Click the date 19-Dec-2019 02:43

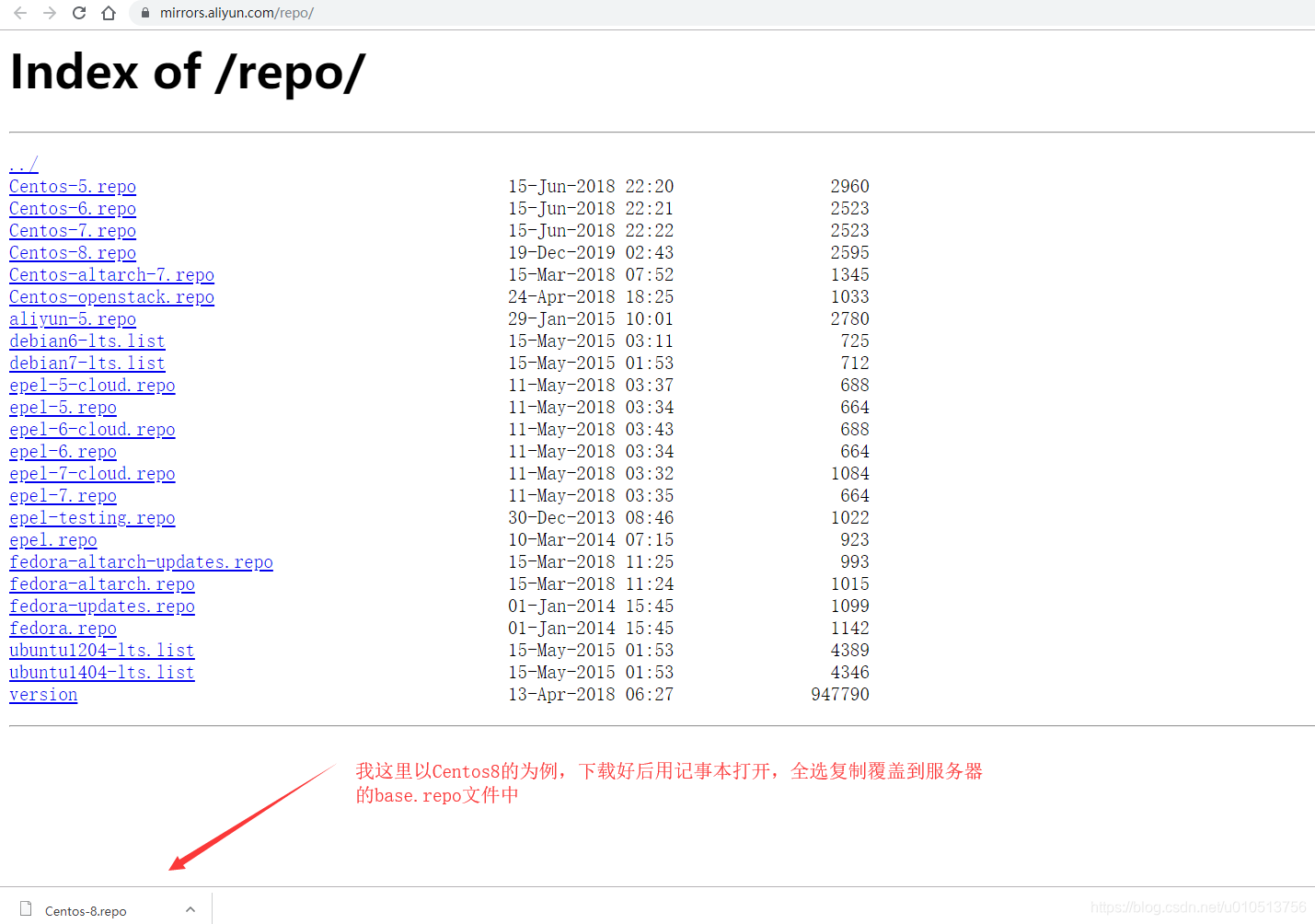coord(591,253)
